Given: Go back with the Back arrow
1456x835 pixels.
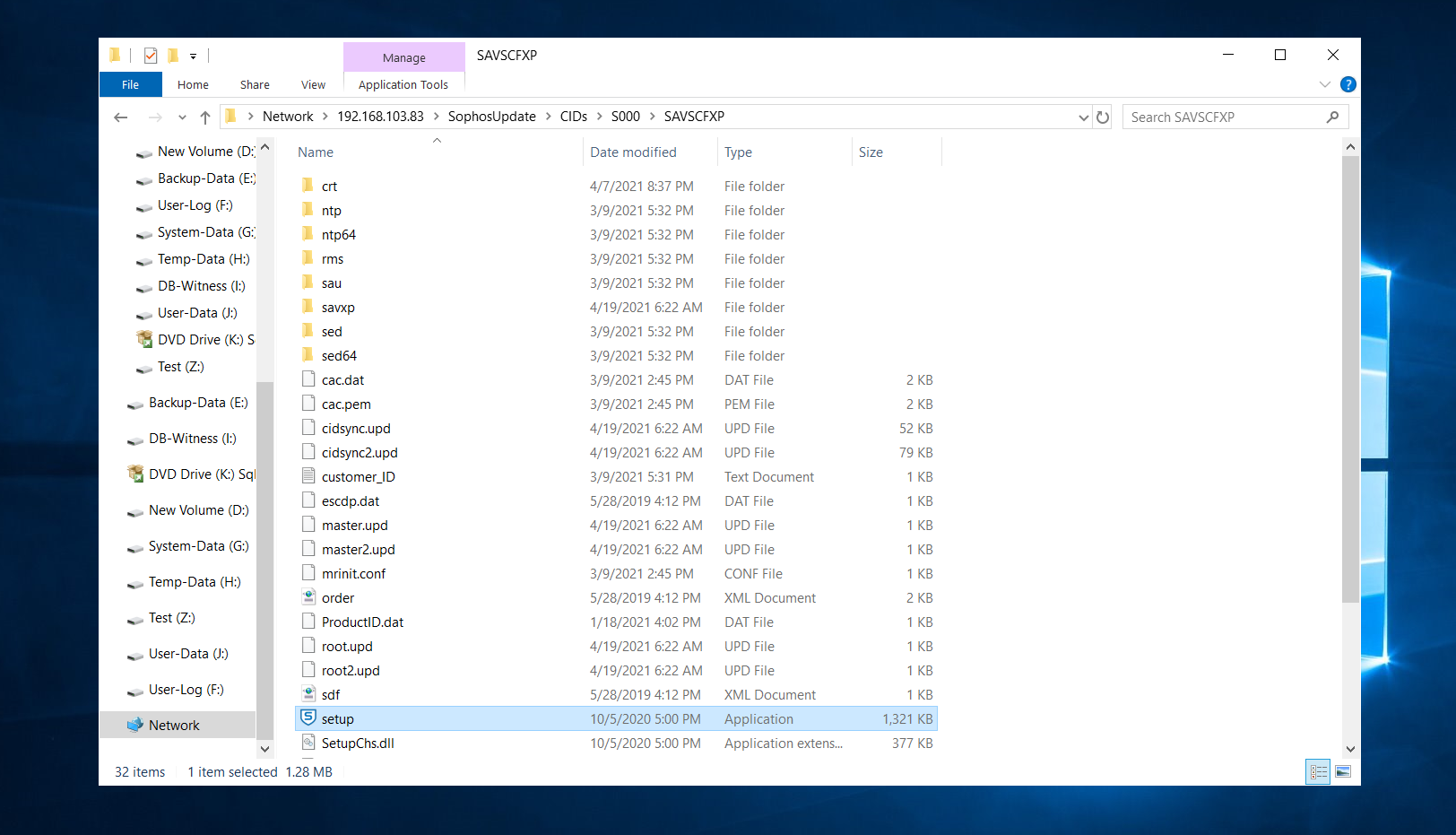Looking at the screenshot, I should [x=121, y=117].
